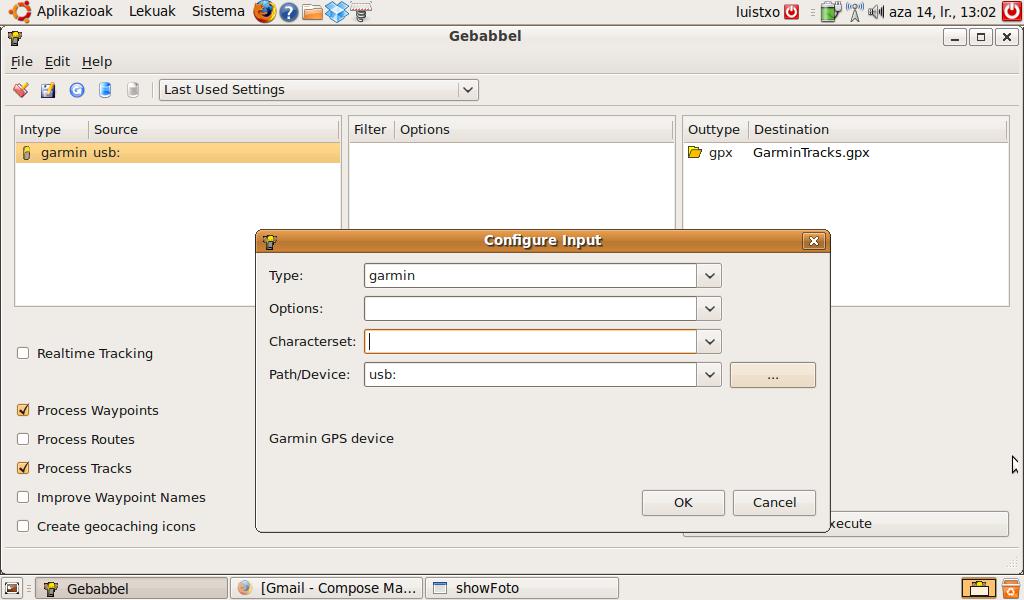Image resolution: width=1024 pixels, height=600 pixels.
Task: Open the help icon in top panel
Action: tap(289, 12)
